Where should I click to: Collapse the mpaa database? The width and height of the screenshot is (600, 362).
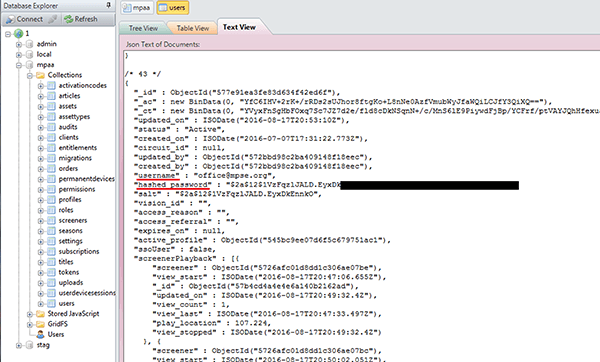[x=18, y=65]
